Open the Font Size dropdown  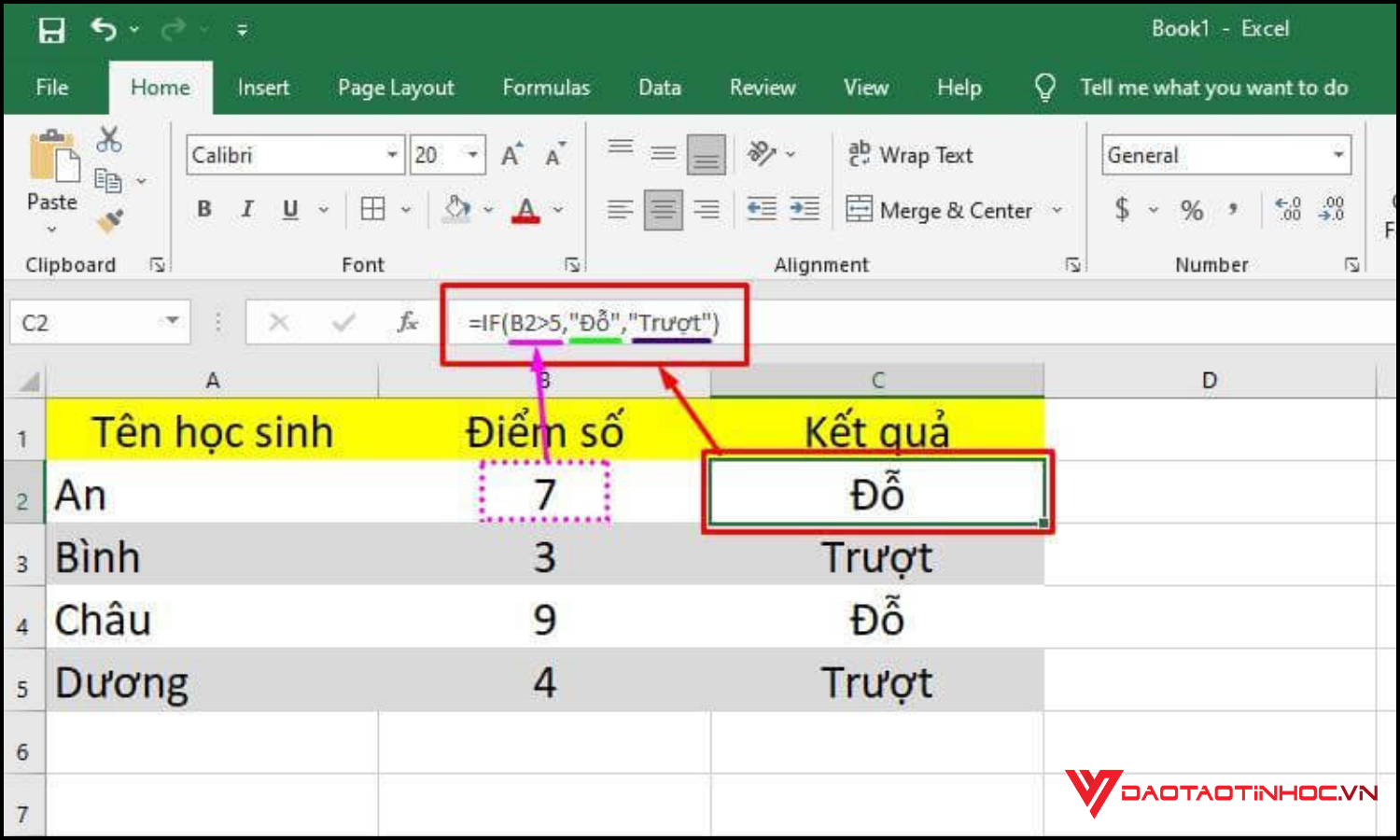471,154
